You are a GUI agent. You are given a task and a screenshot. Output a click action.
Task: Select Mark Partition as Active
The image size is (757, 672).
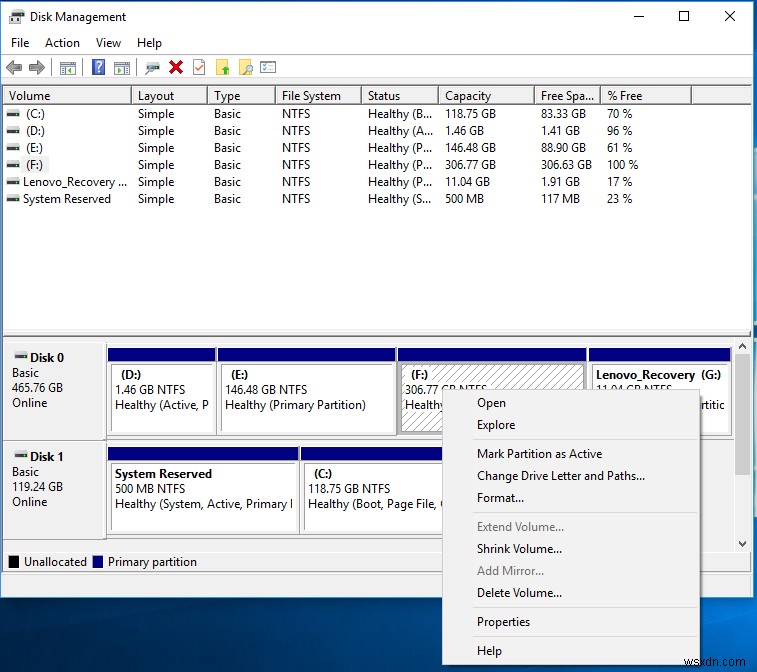[539, 454]
